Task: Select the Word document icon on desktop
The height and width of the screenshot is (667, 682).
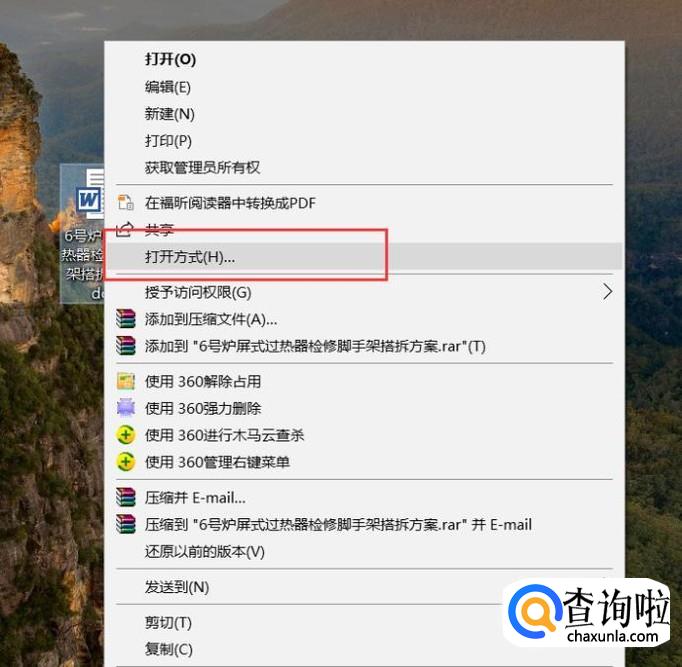Action: pyautogui.click(x=90, y=194)
